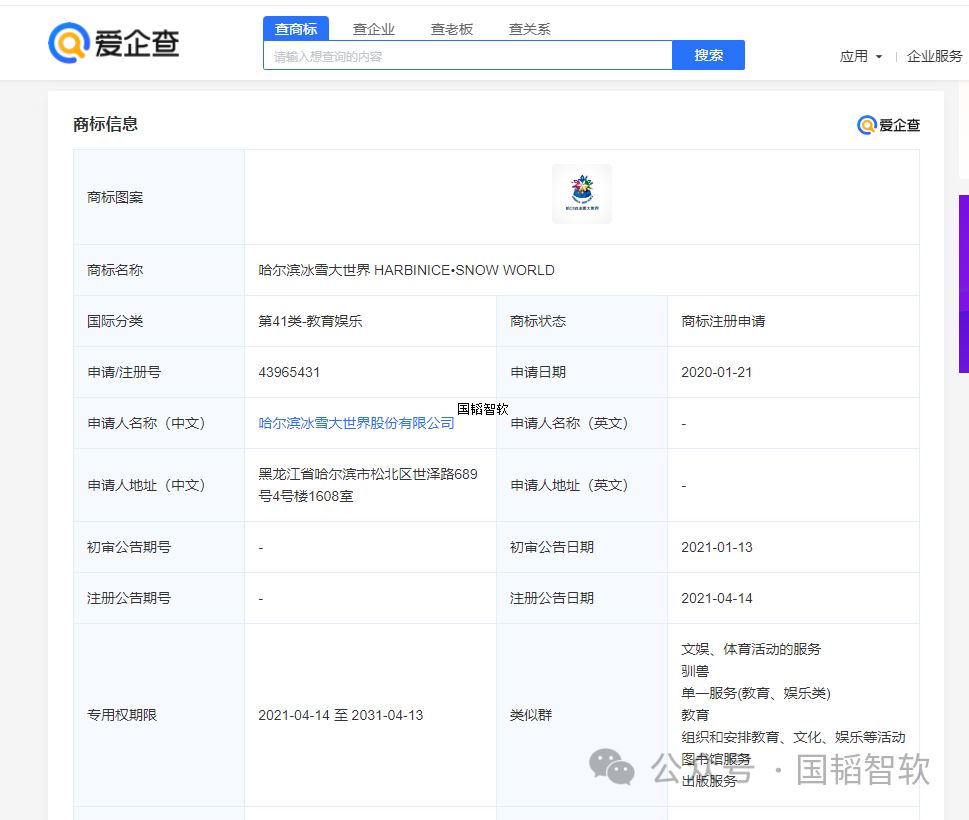The image size is (969, 820).
Task: Expand the 应用 dropdown menu
Action: click(861, 56)
